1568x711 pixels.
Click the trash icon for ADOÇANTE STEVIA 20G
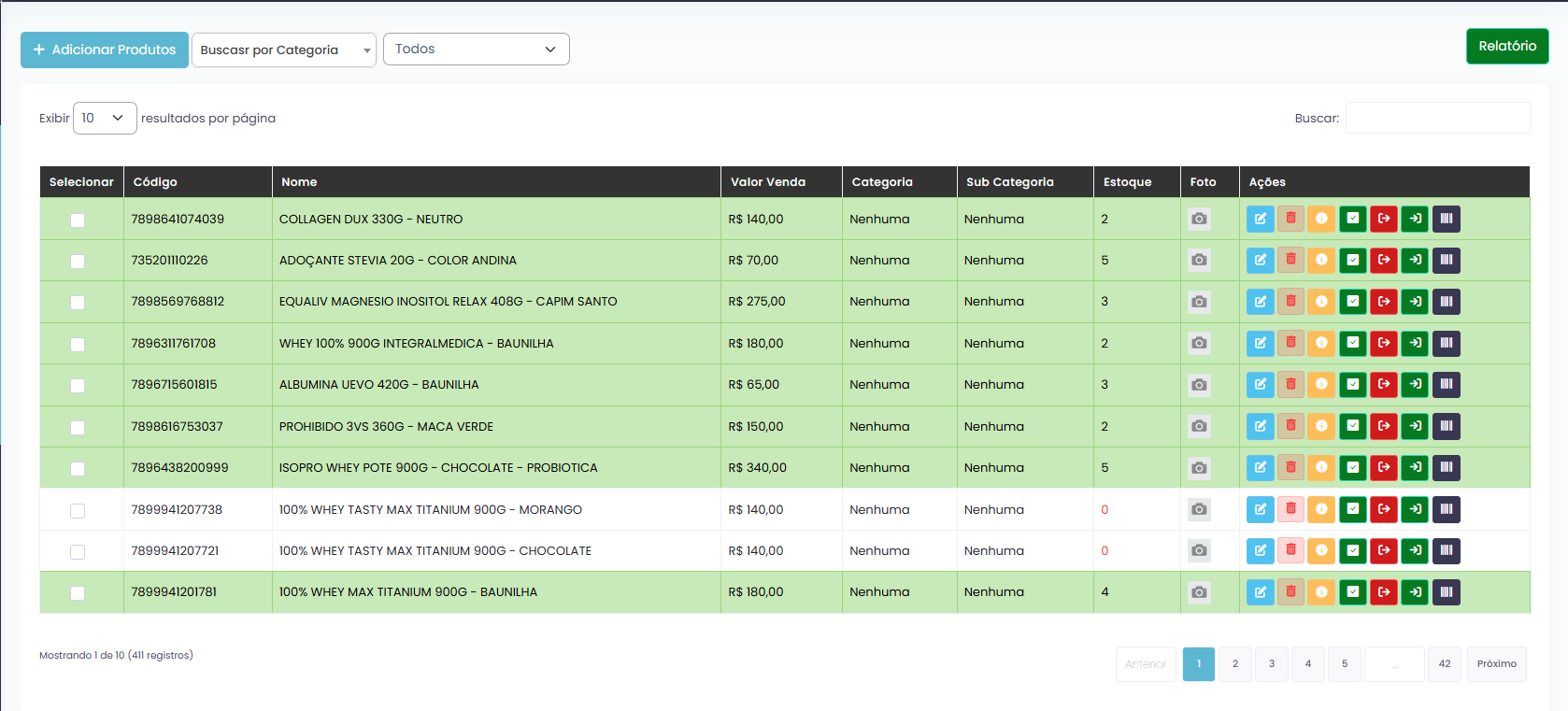[1290, 260]
